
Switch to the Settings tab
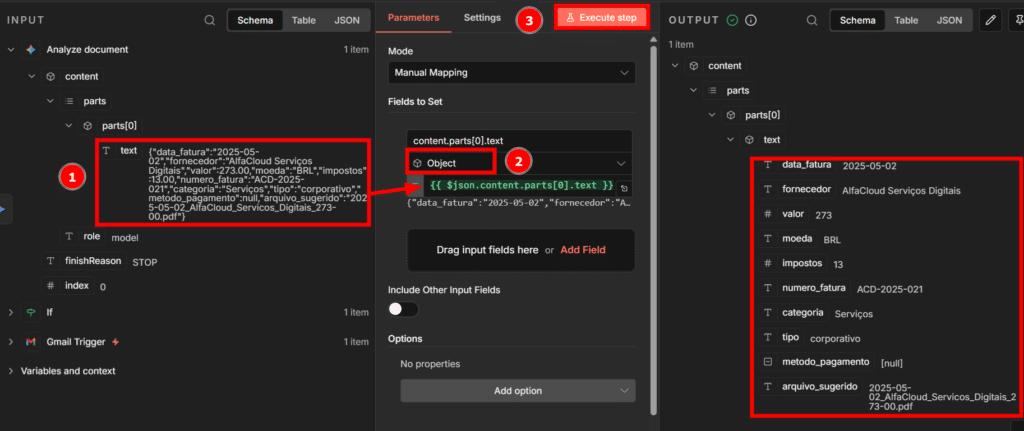coord(483,18)
